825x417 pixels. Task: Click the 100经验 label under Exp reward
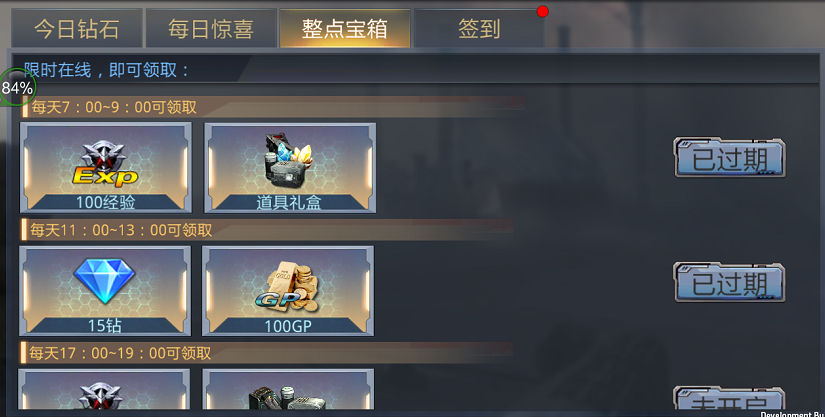pos(105,202)
